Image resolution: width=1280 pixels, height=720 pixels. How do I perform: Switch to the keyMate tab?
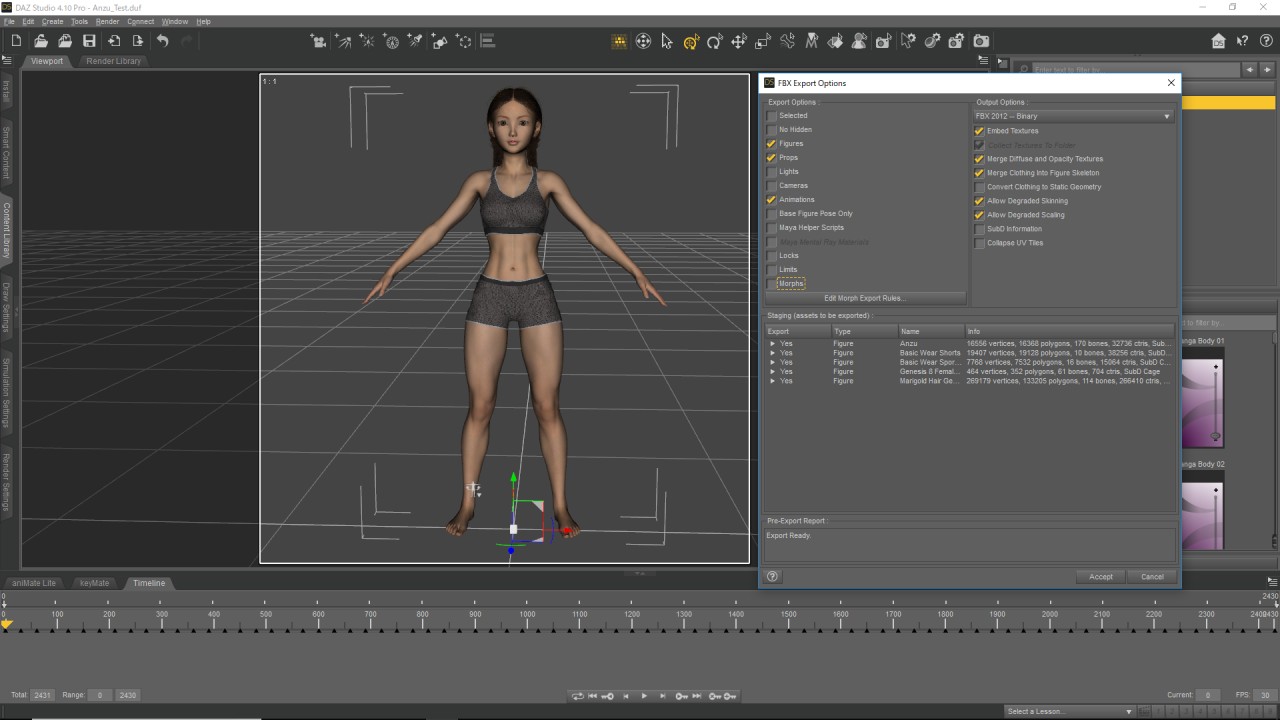click(x=94, y=583)
